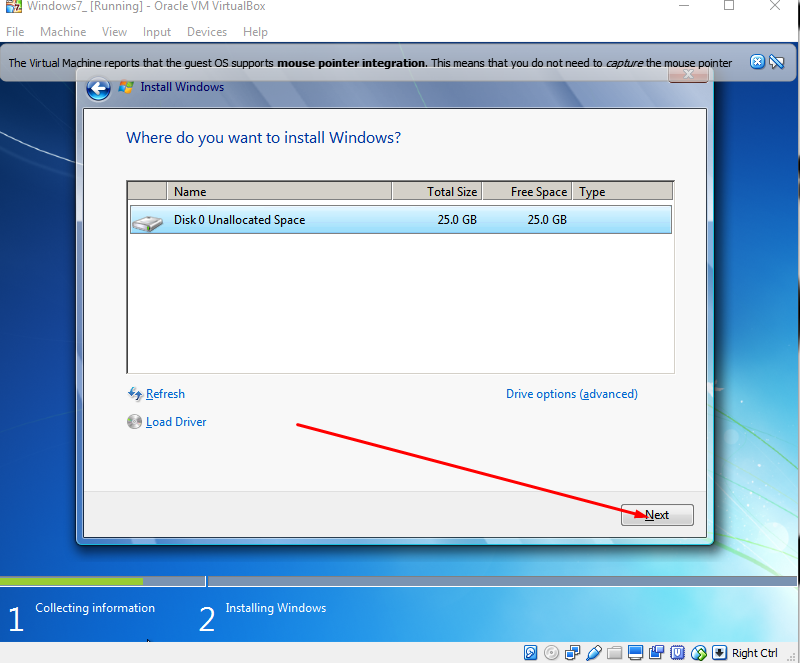Image resolution: width=800 pixels, height=663 pixels.
Task: Click the VirtualBox window title icon
Action: coord(13,6)
